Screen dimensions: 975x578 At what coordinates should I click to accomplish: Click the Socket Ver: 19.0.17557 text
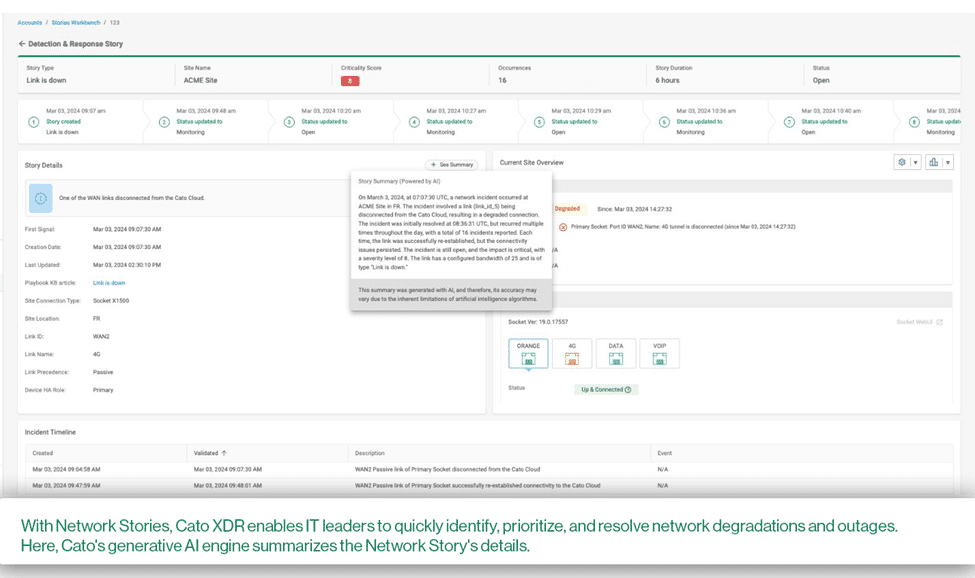538,322
